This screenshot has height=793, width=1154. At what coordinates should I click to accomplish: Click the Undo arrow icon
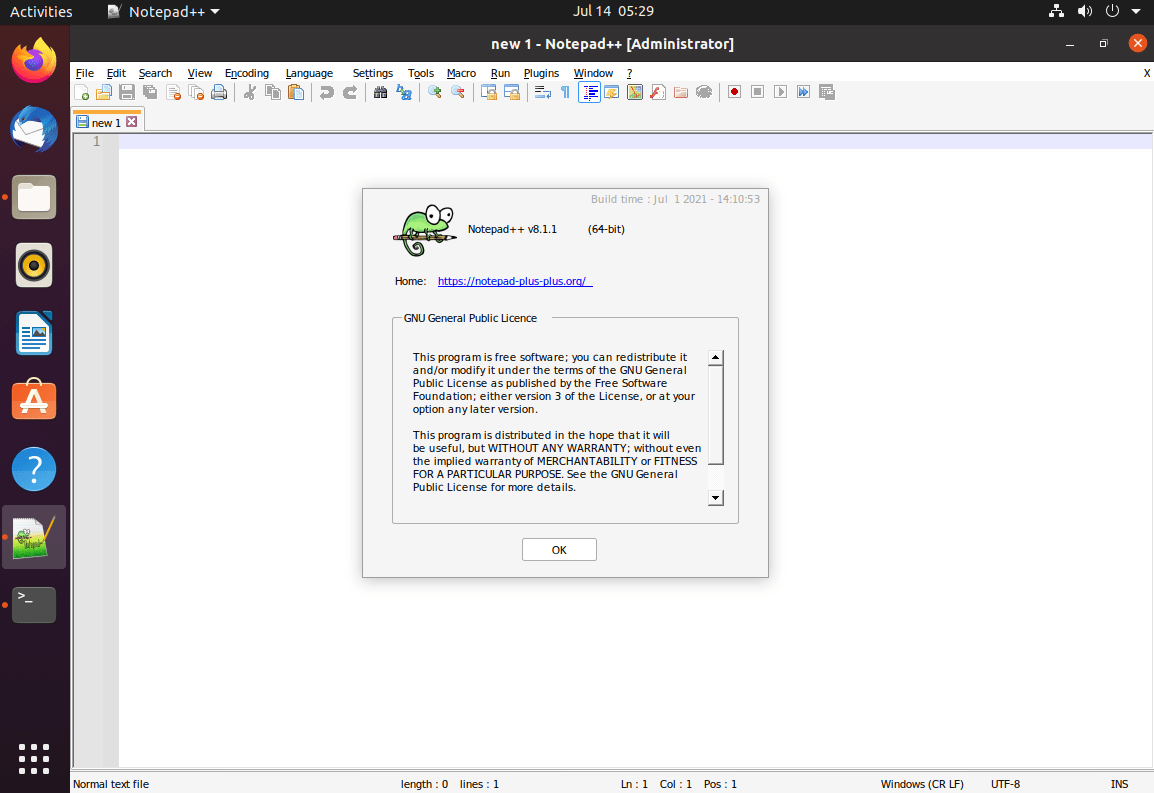326,92
